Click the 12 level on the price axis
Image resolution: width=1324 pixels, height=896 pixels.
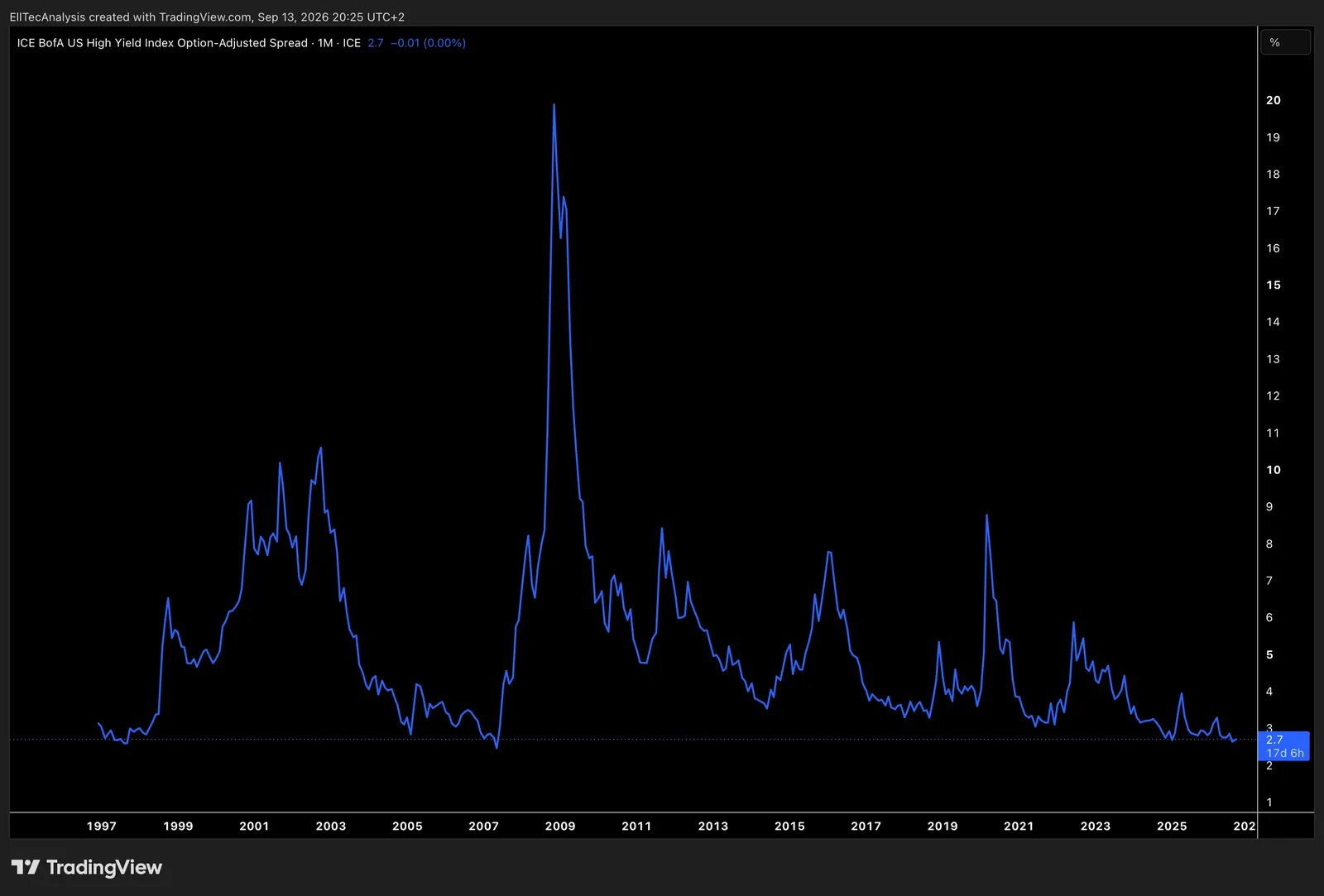coord(1274,395)
